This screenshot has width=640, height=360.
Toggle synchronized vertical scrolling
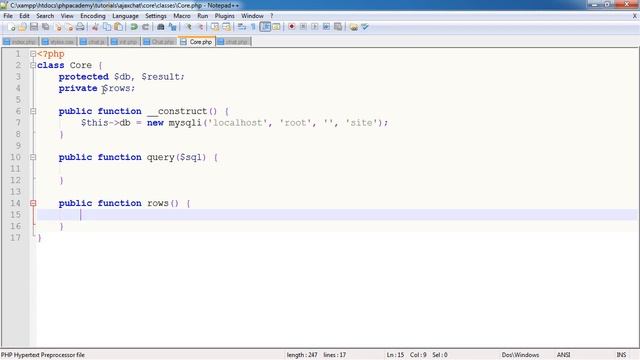click(215, 27)
